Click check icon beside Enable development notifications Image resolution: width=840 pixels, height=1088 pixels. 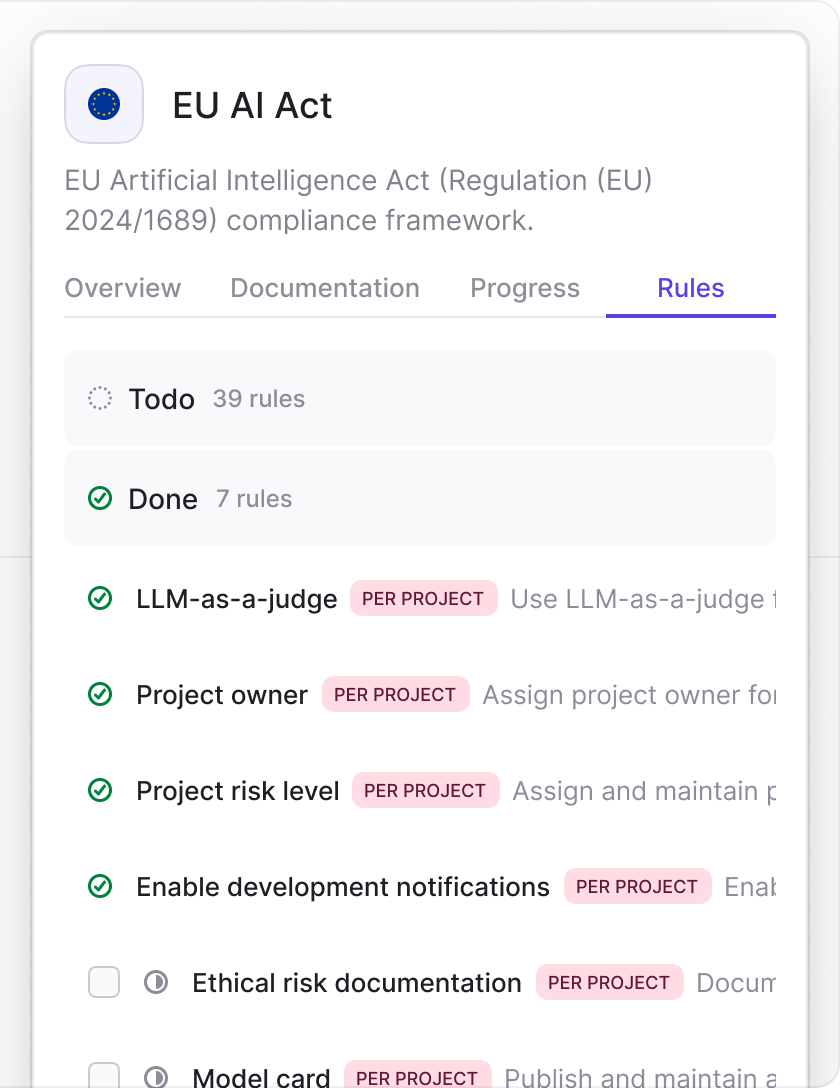(x=100, y=886)
